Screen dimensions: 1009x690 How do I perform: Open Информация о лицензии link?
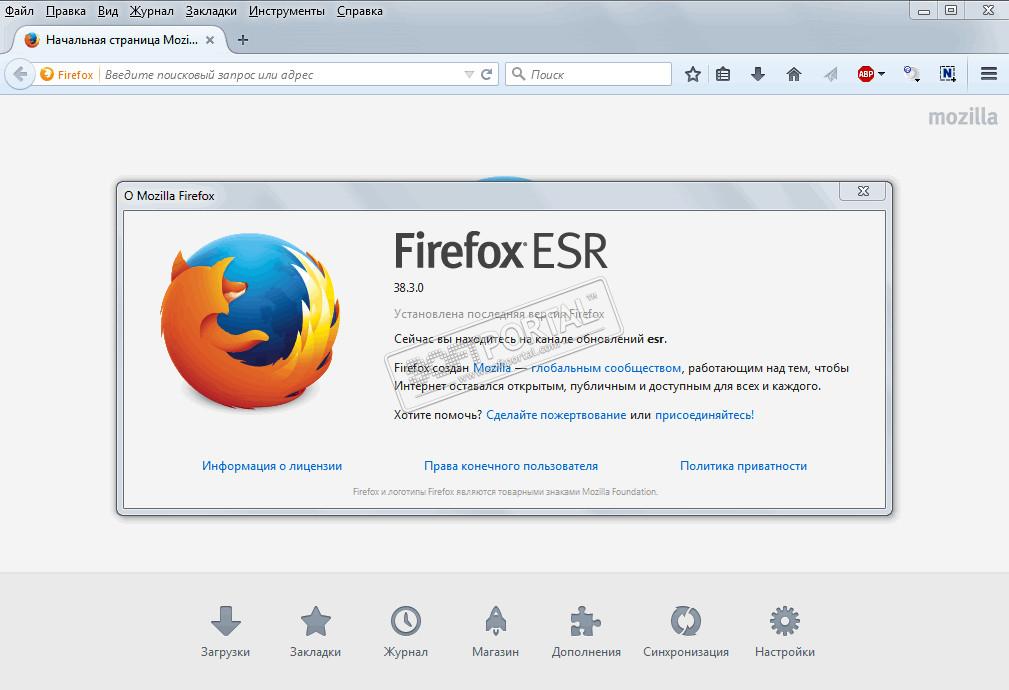click(x=272, y=466)
